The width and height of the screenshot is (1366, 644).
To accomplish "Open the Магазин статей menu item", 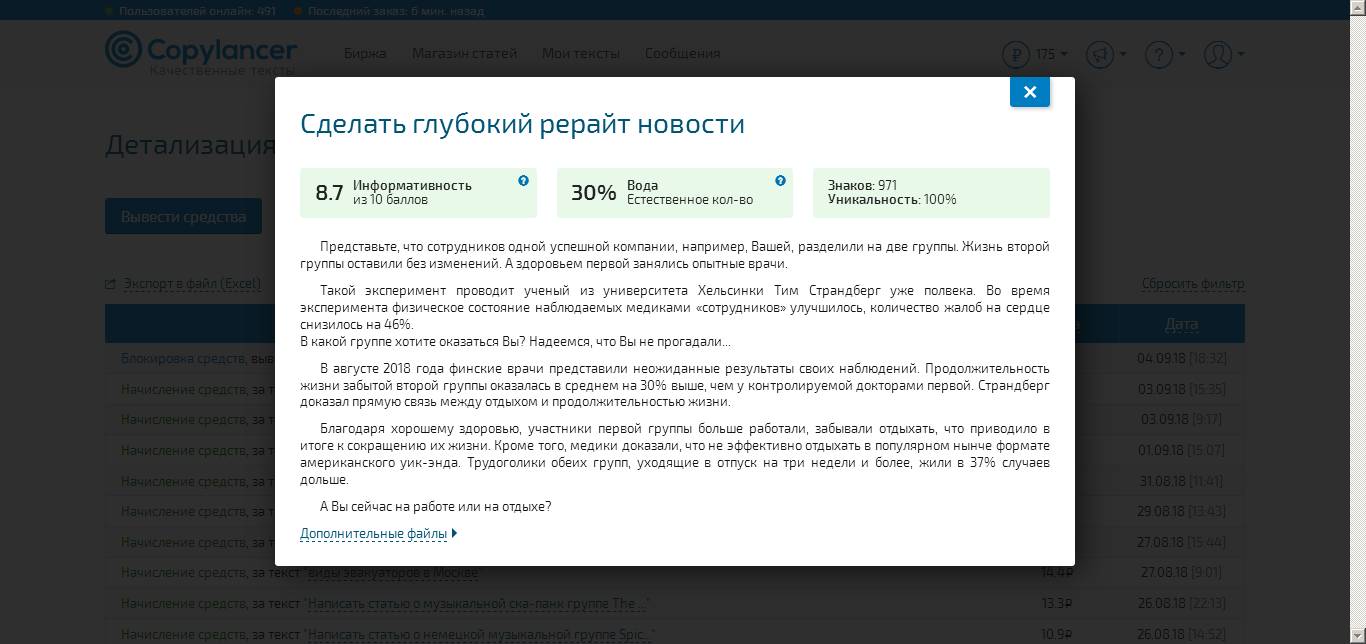I will point(464,53).
